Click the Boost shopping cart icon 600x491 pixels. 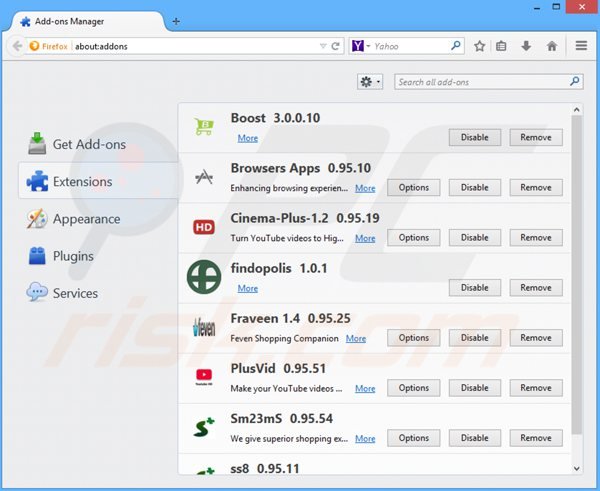pos(204,126)
